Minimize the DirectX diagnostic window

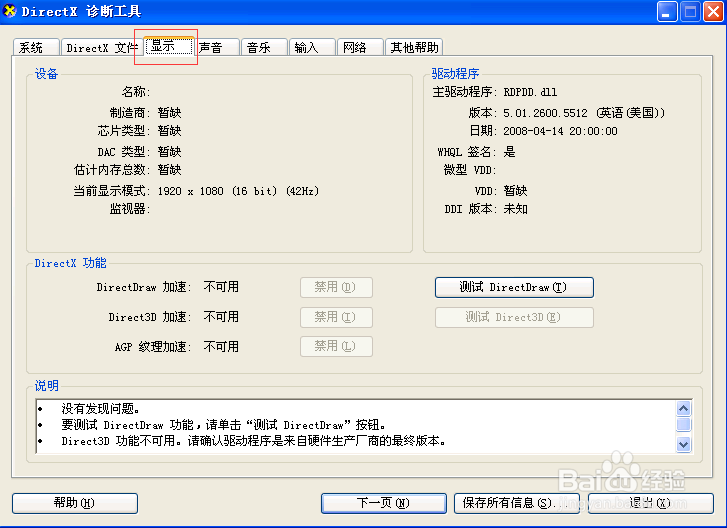point(667,12)
